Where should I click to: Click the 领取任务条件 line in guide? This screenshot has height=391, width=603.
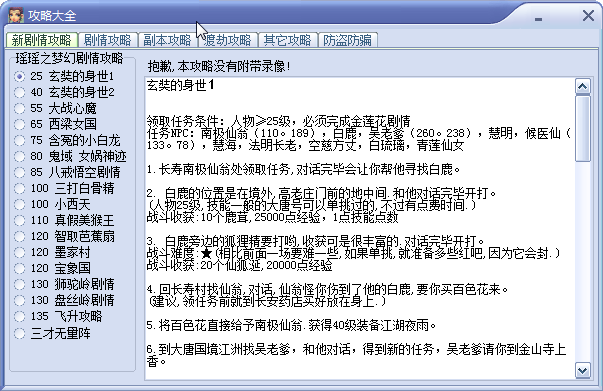tap(279, 121)
